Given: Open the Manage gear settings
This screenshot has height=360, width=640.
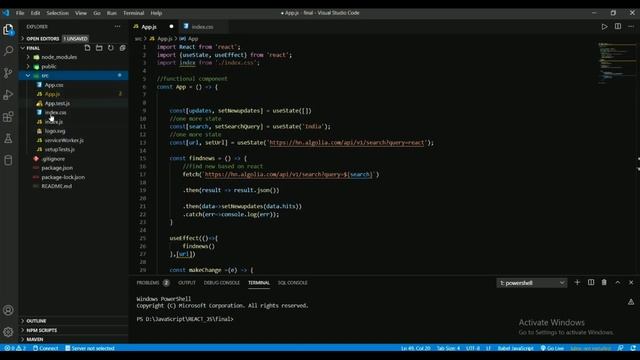Looking at the screenshot, I should pyautogui.click(x=8, y=332).
